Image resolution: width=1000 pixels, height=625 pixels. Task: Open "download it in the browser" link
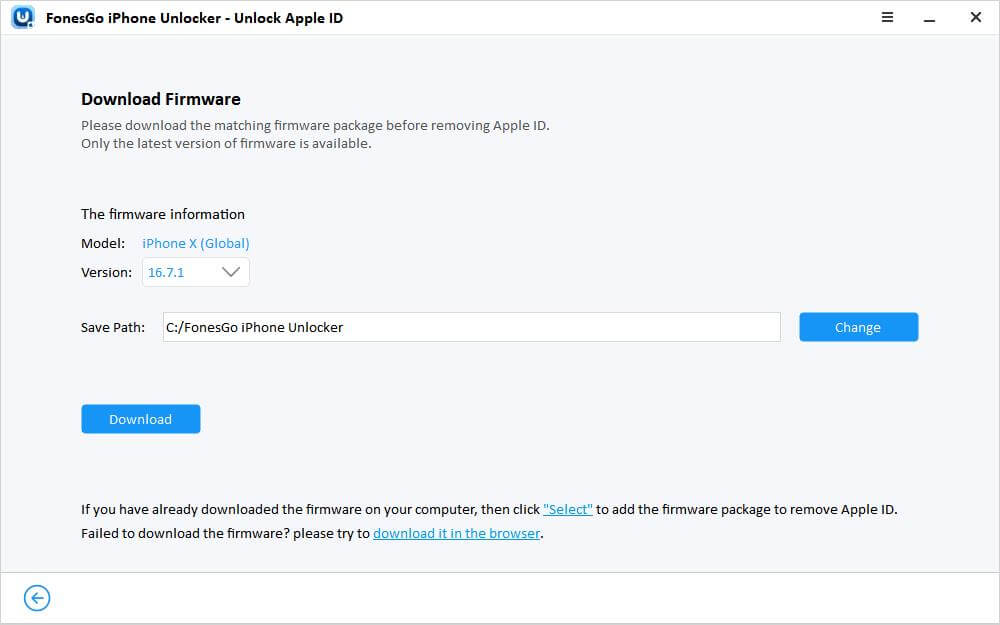(456, 533)
